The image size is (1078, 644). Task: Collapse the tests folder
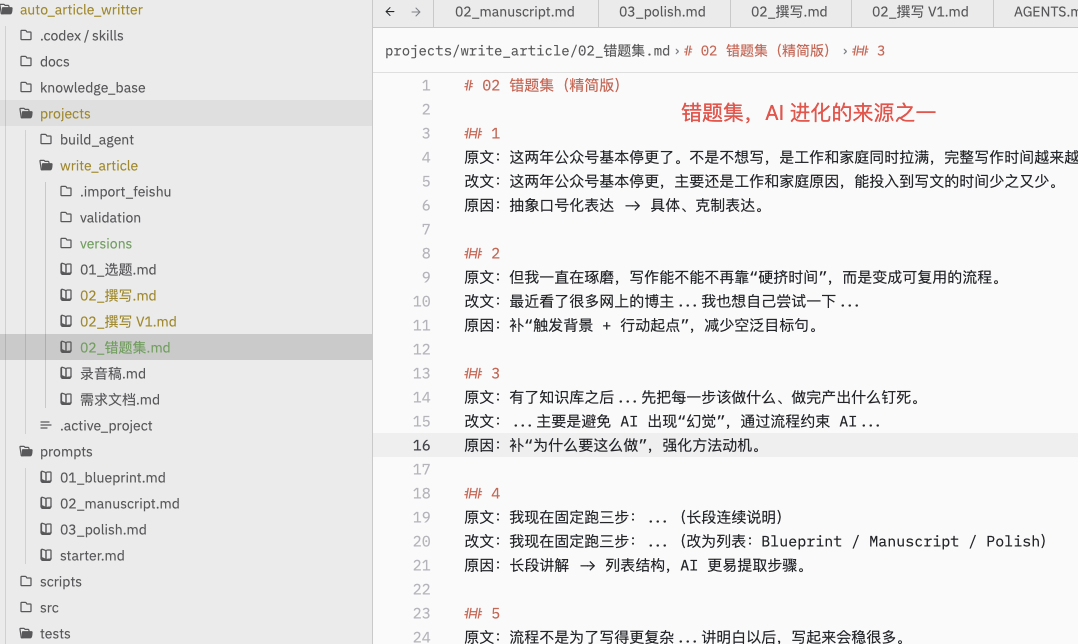(x=26, y=633)
